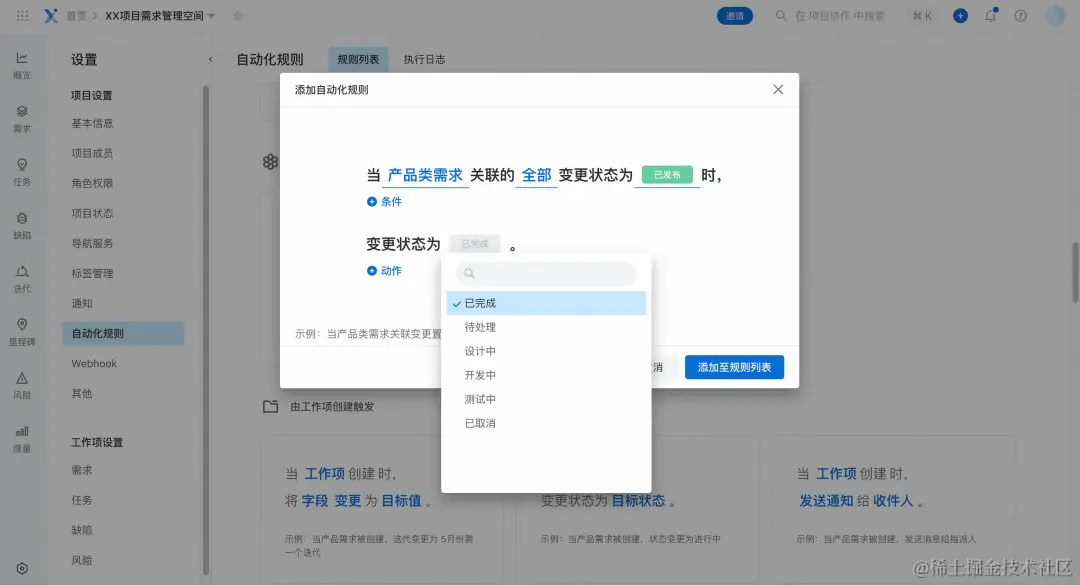Open the 里程碑 milestones view
Viewport: 1080px width, 585px height.
point(22,330)
